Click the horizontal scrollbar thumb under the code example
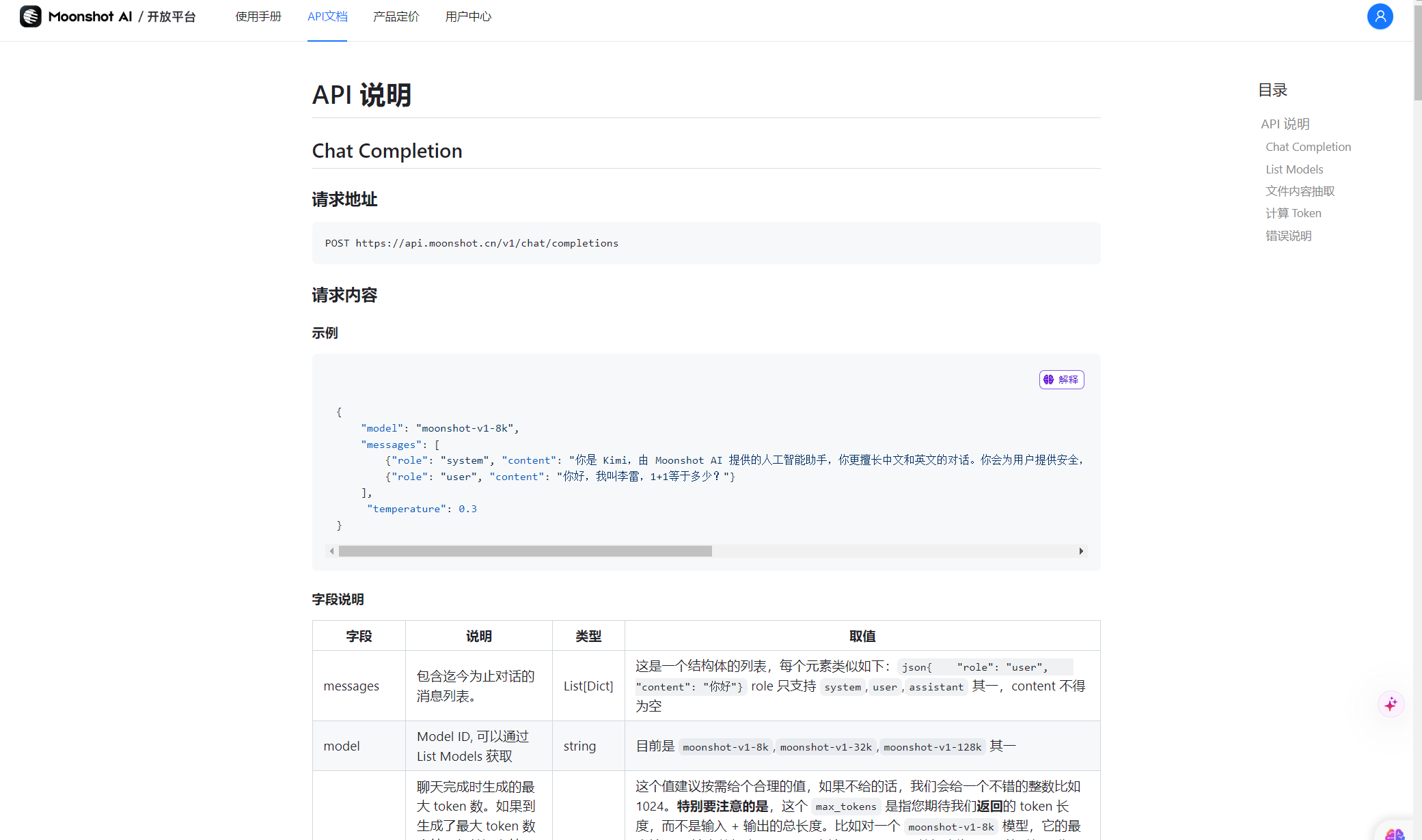 pyautogui.click(x=525, y=551)
